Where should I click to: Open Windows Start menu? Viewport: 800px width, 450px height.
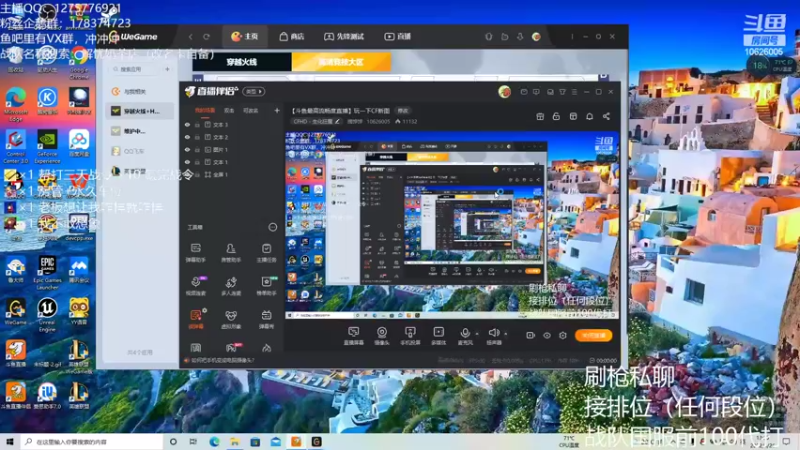pyautogui.click(x=10, y=441)
